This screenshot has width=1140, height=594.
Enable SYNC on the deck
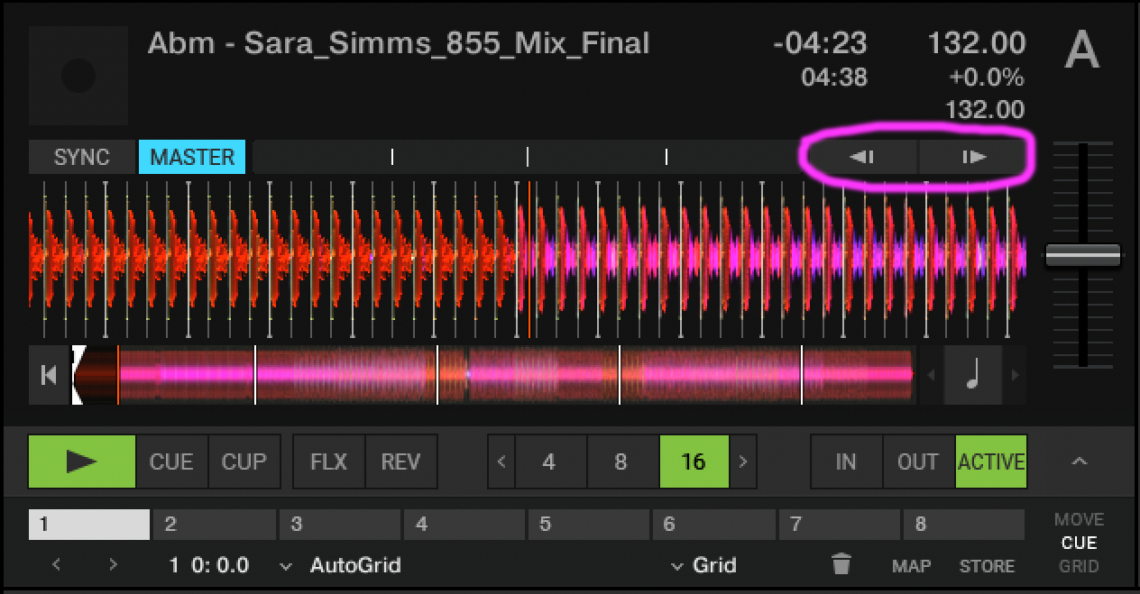point(82,157)
